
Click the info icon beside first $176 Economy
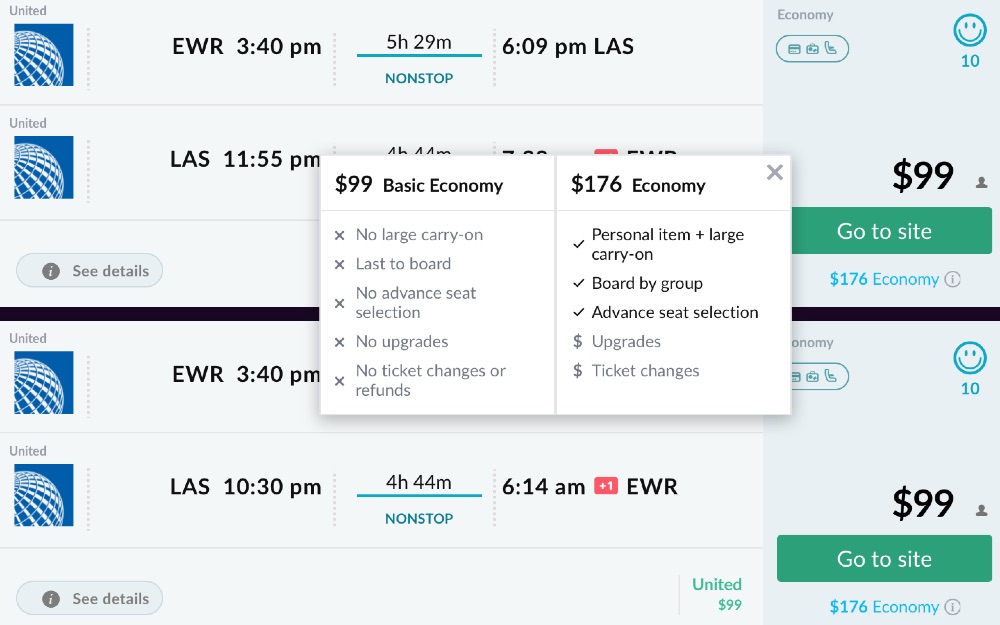[x=953, y=280]
